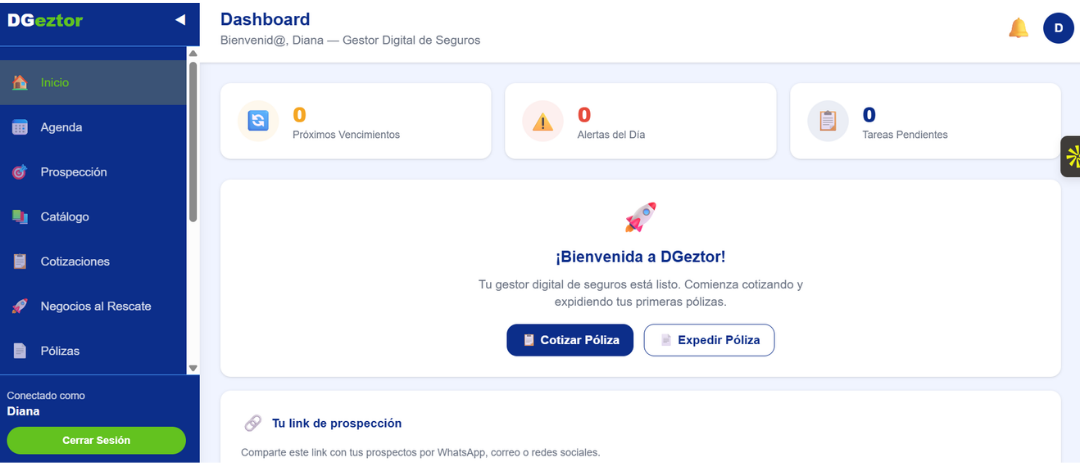The image size is (1080, 466).
Task: Click the Cerrar Sesión button
Action: 96,441
